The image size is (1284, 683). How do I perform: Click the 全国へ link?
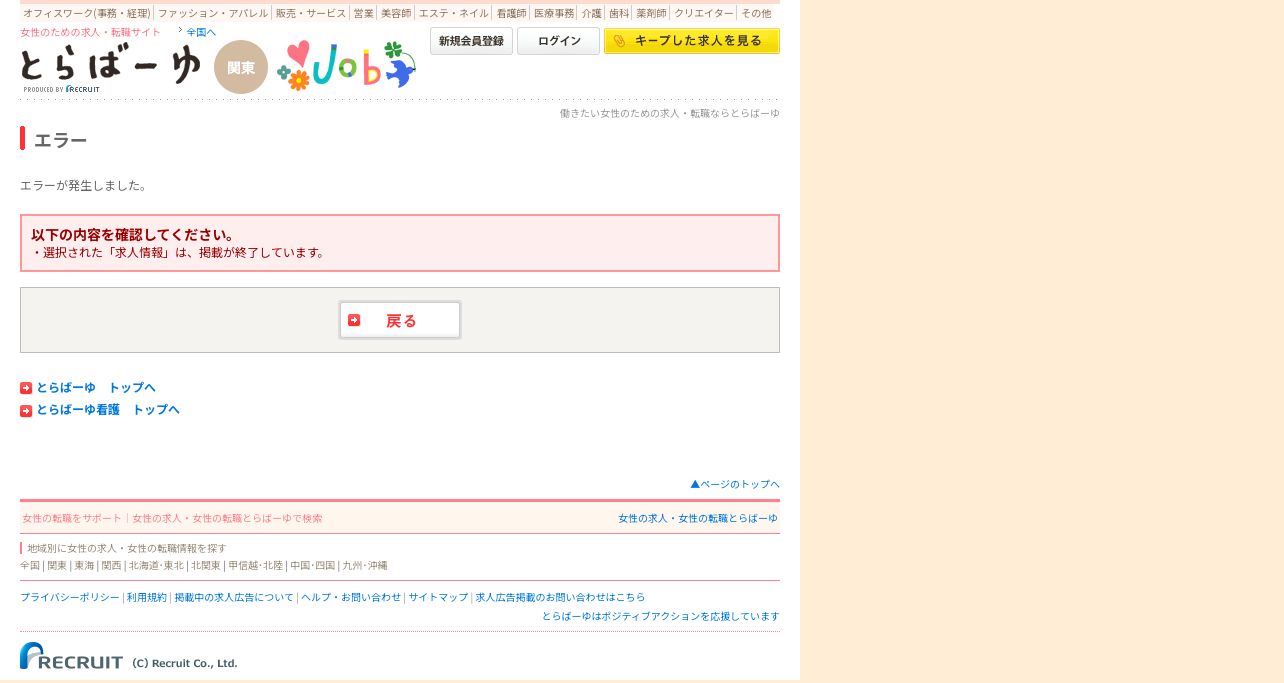pos(201,32)
